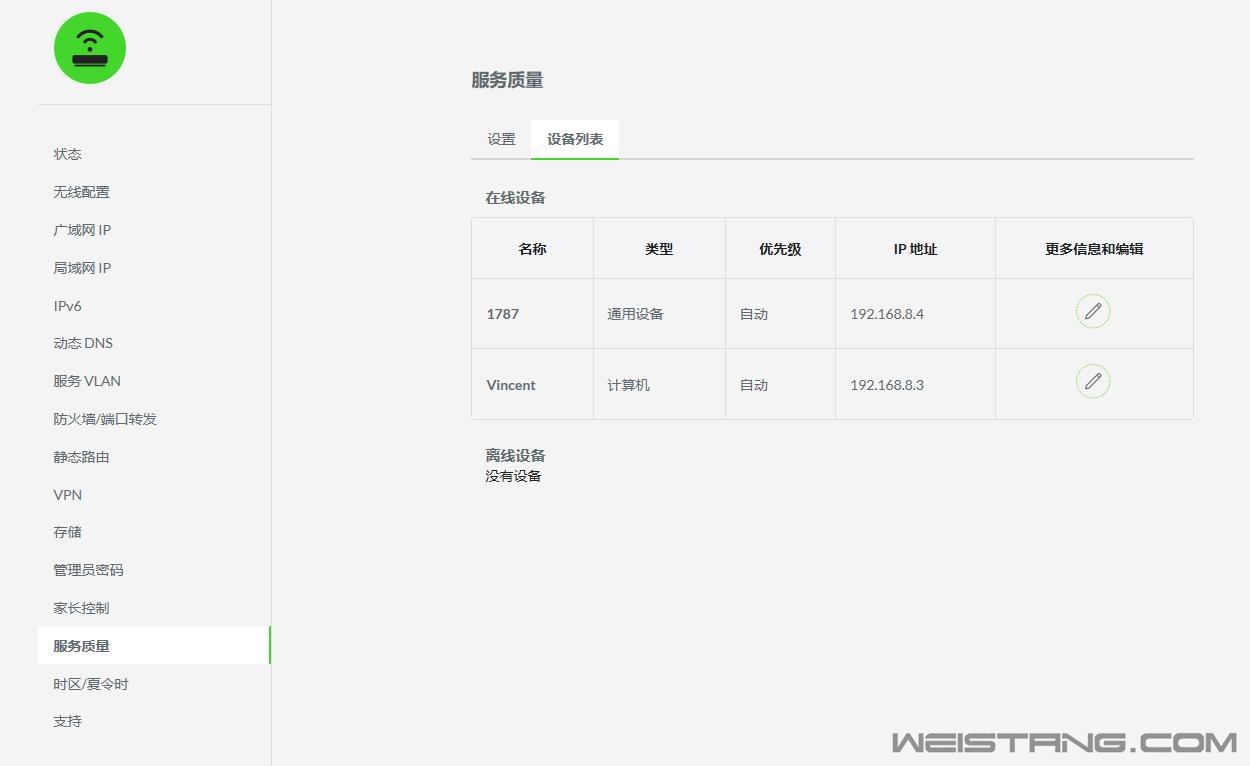
Task: Open 动态 DNS settings
Action: 83,343
